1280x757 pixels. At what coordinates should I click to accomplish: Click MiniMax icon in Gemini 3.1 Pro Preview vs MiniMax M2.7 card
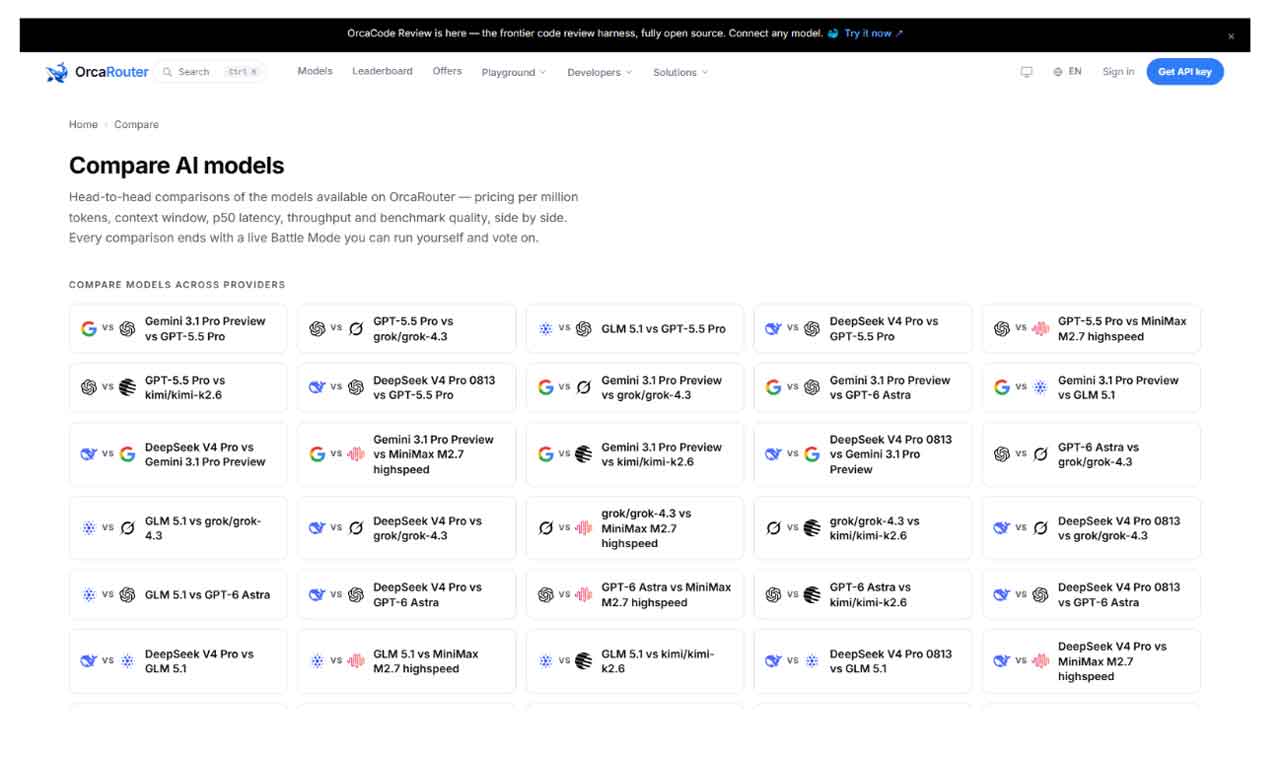coord(356,454)
